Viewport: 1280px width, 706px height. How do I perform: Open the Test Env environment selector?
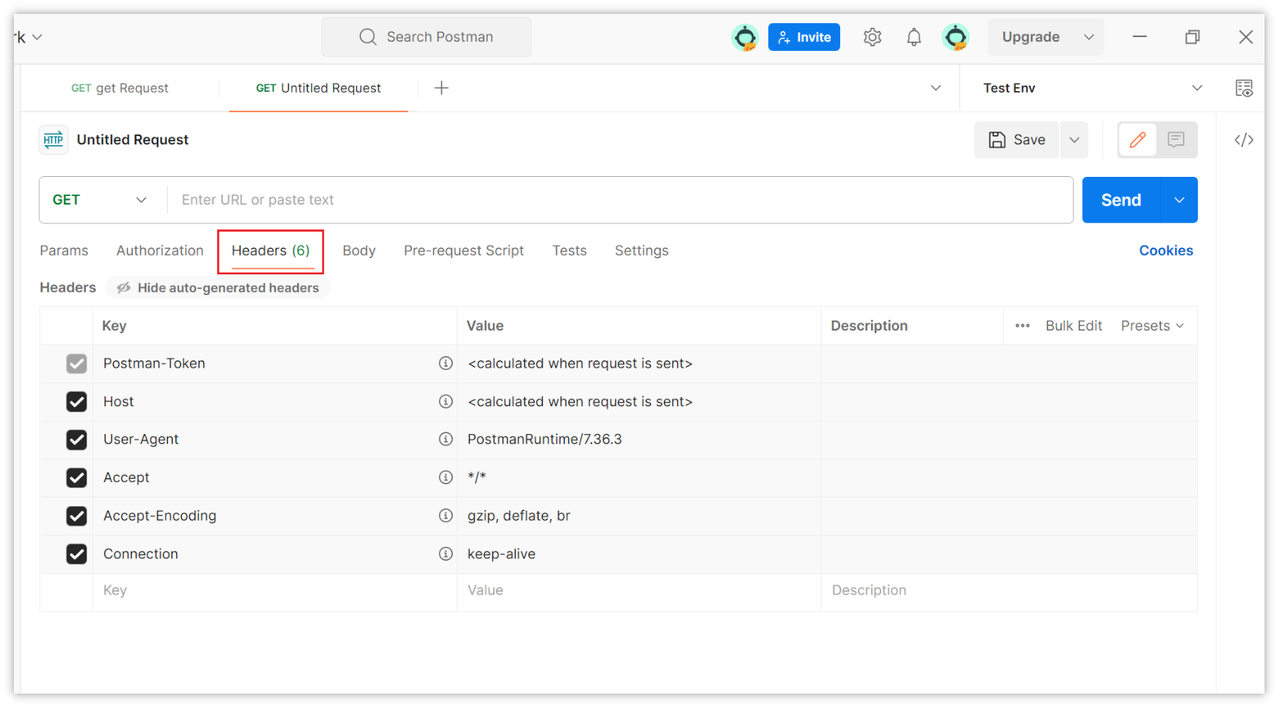(1092, 88)
